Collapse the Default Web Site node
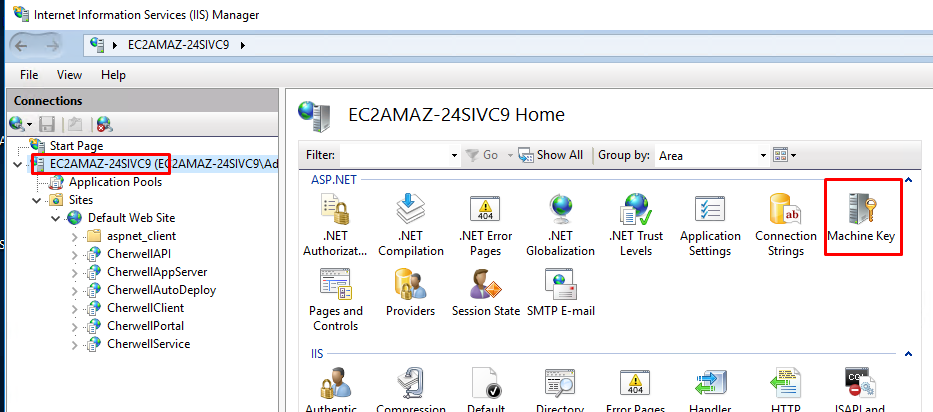 56,218
